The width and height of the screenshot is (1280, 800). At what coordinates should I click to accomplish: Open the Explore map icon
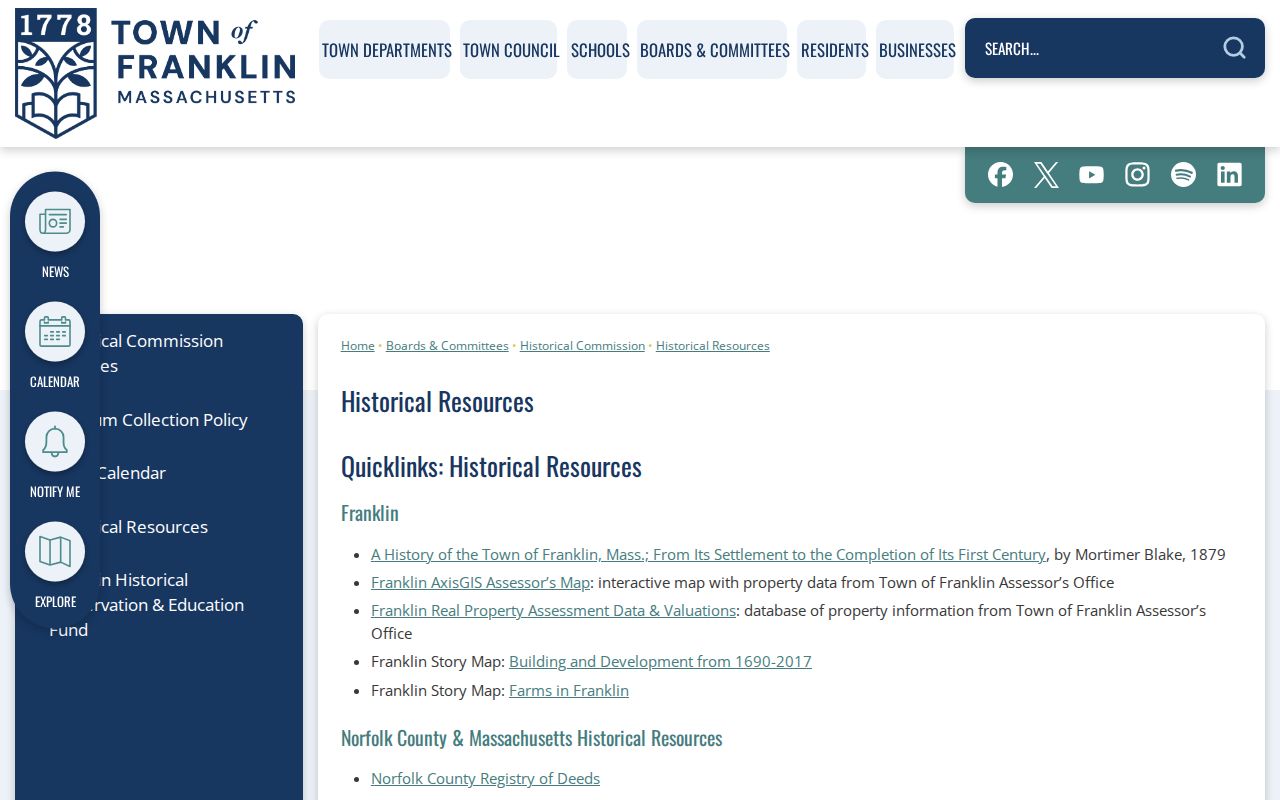55,552
